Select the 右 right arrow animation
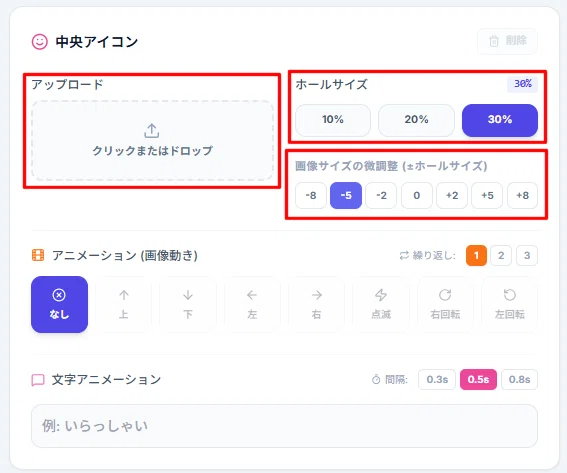 pyautogui.click(x=316, y=304)
